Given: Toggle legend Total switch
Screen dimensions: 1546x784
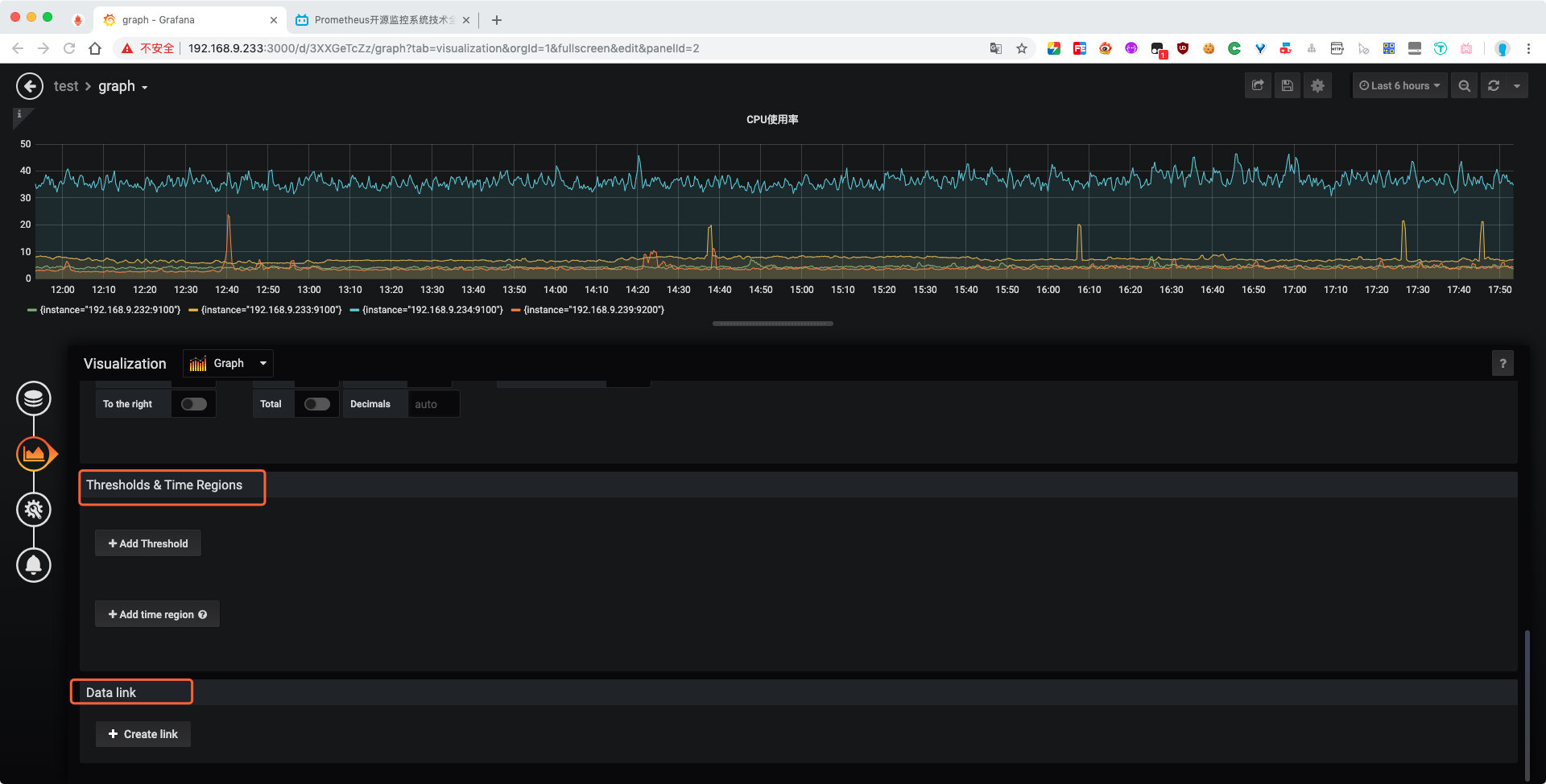Looking at the screenshot, I should click(317, 404).
